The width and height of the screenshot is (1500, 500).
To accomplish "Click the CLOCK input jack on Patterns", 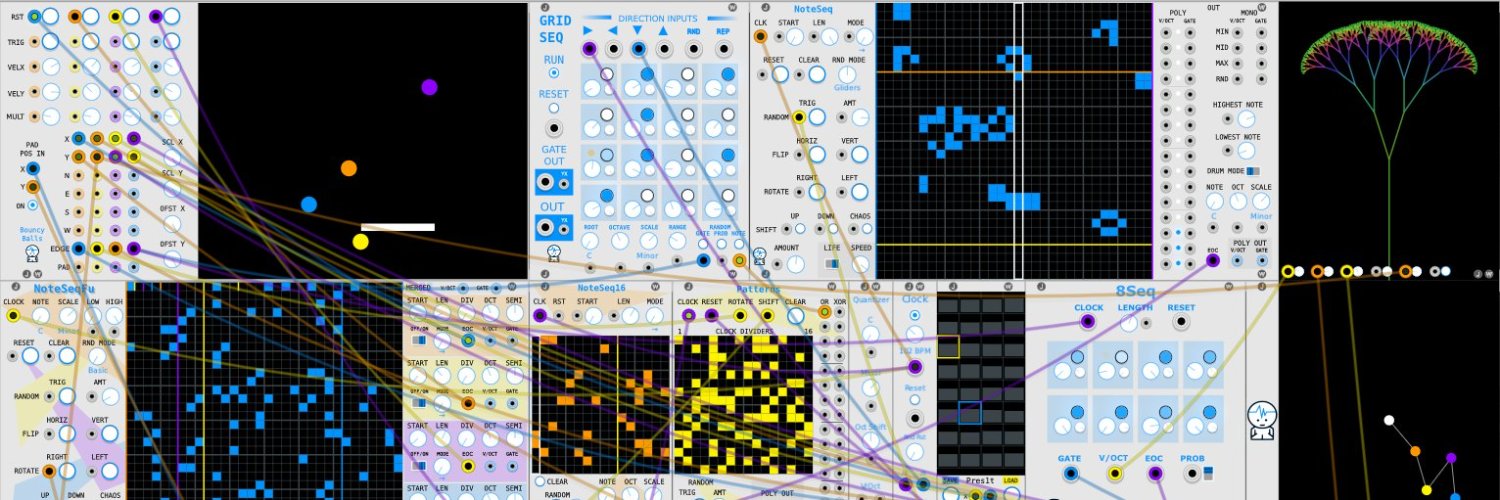I will click(x=688, y=314).
